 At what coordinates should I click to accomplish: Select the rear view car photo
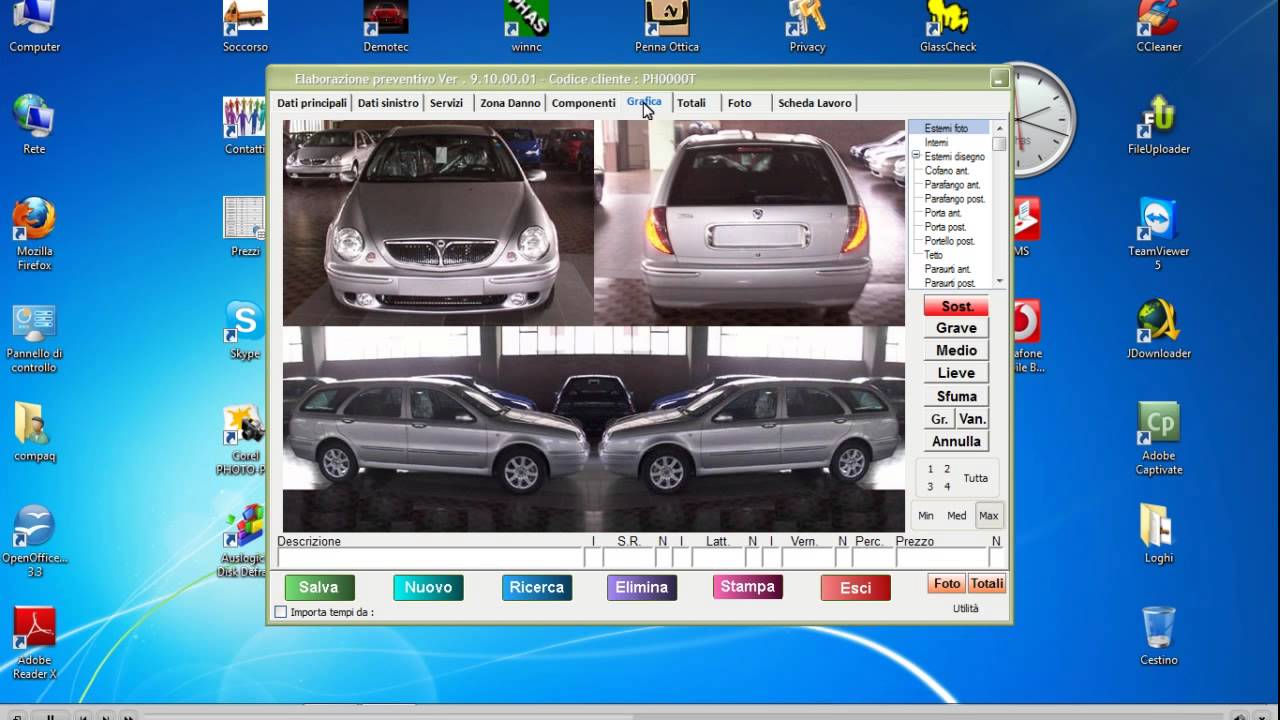[749, 222]
